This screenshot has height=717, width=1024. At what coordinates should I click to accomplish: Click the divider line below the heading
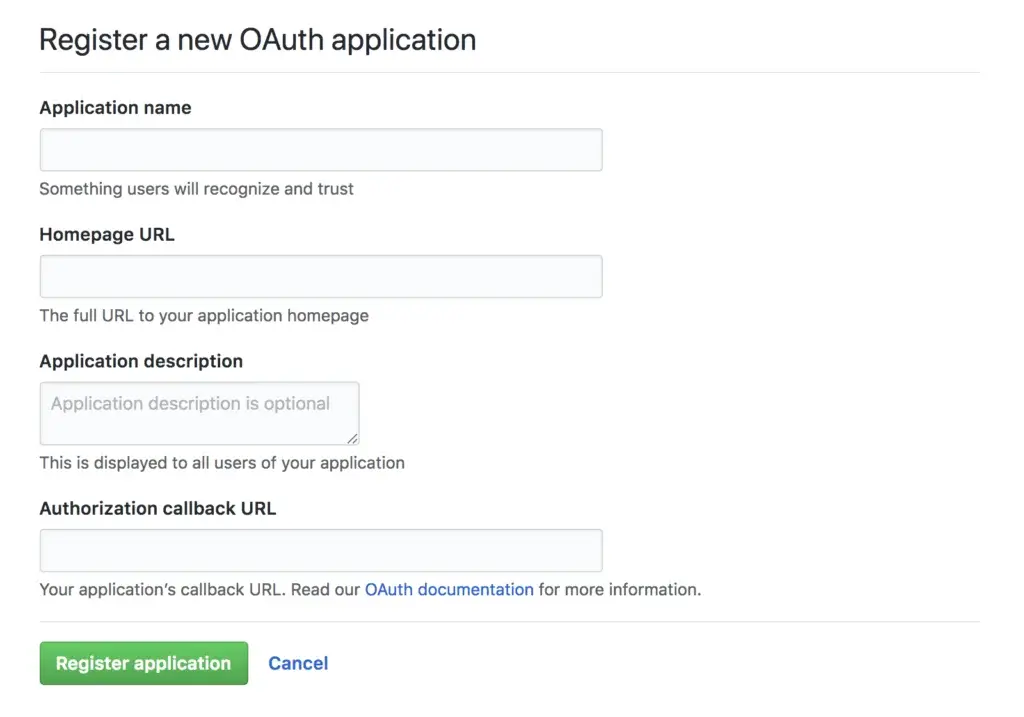click(x=509, y=72)
